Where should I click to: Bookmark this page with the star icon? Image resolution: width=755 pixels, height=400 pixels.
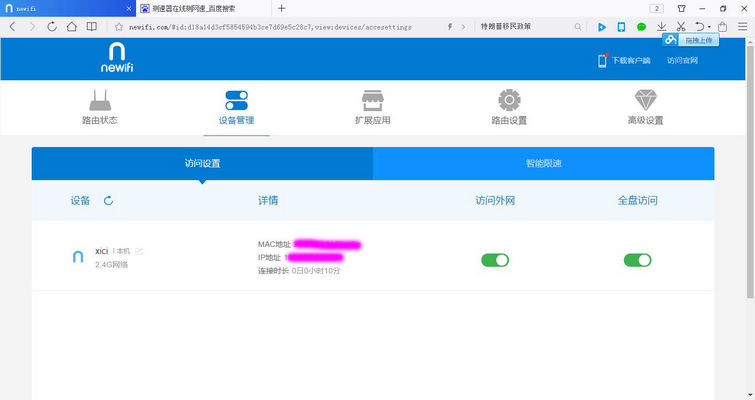(x=119, y=27)
